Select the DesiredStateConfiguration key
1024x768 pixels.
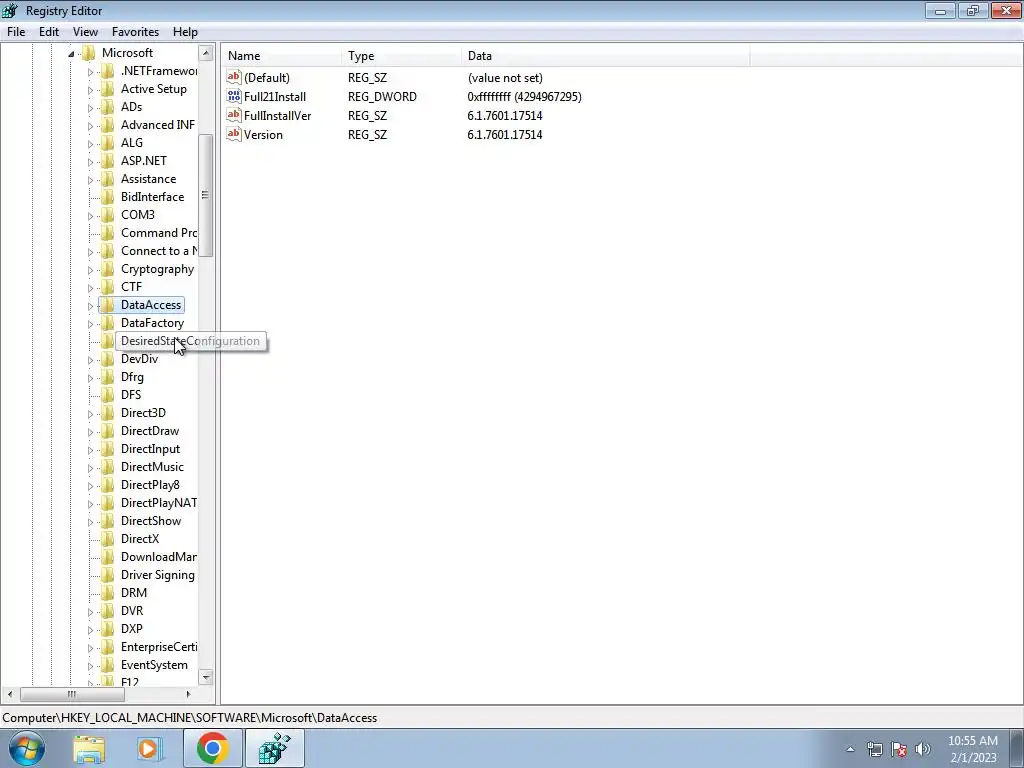pos(190,341)
